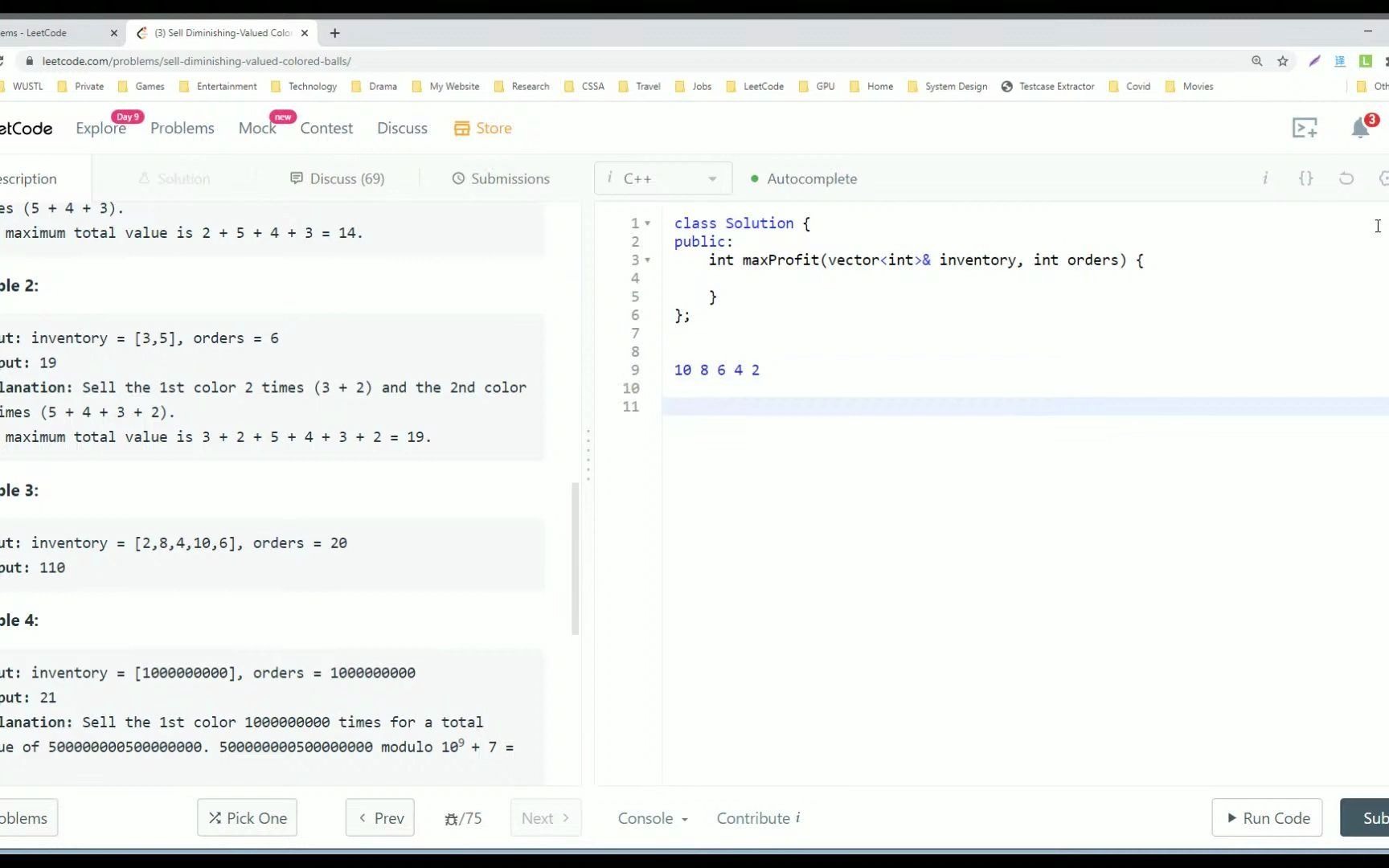Open the Travel bookmark folder

click(x=639, y=86)
